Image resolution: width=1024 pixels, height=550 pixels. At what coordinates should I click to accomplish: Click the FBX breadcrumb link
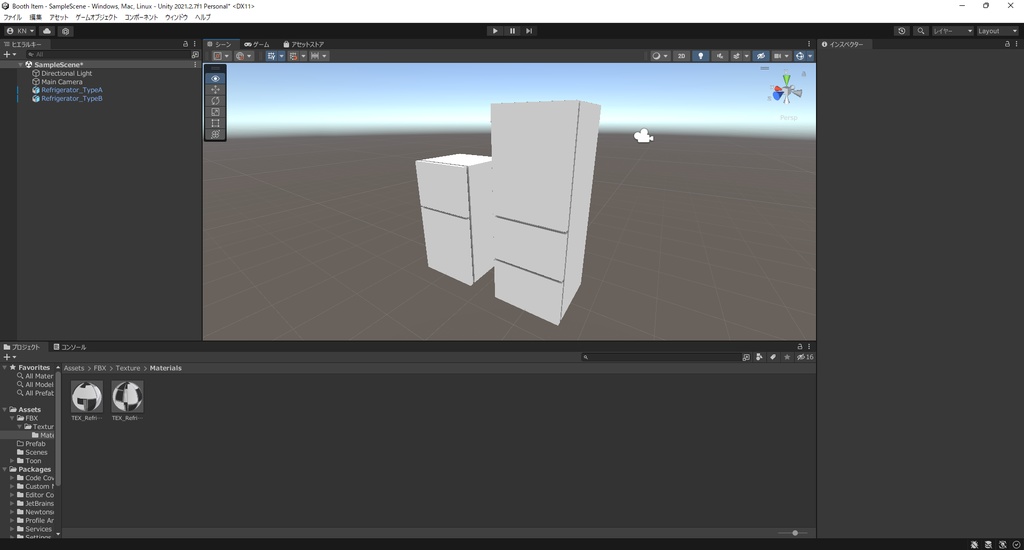(x=100, y=368)
